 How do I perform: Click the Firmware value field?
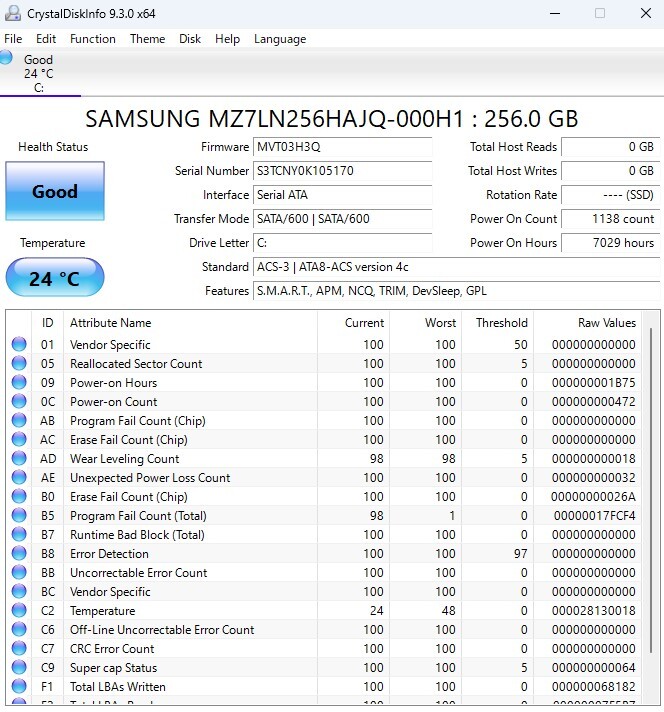(342, 147)
